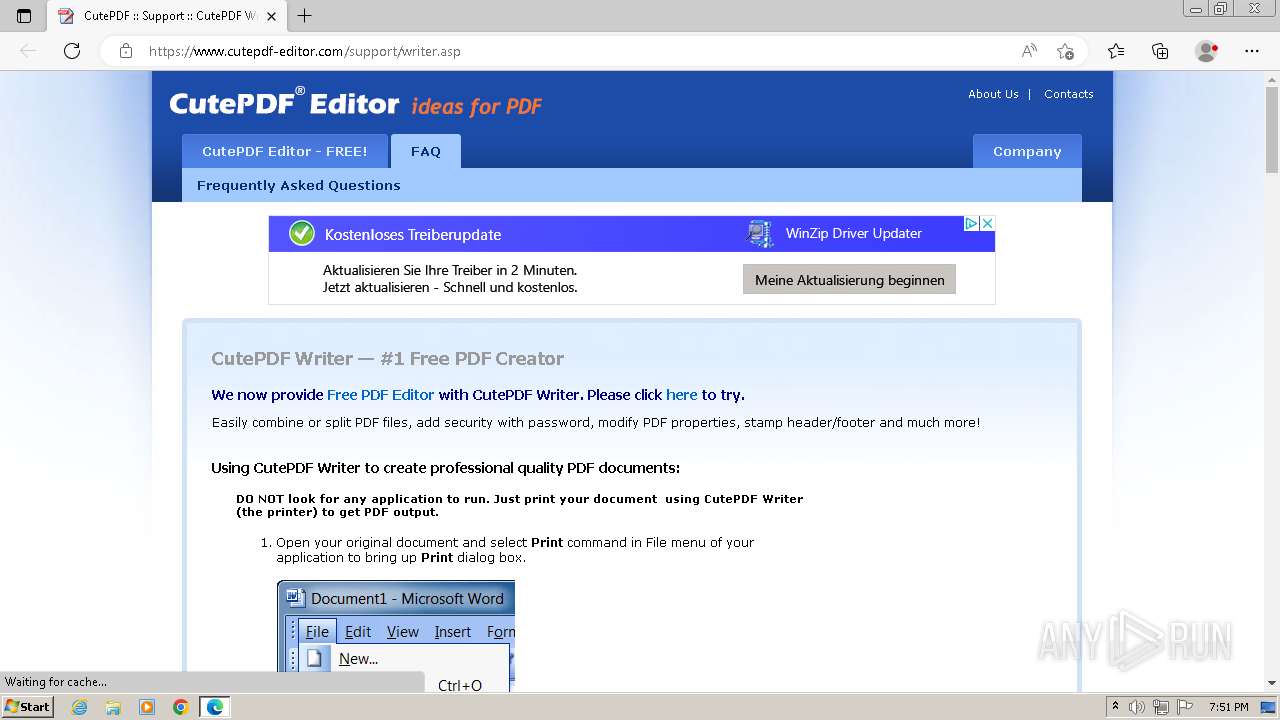Open the Collections icon

(x=1160, y=51)
